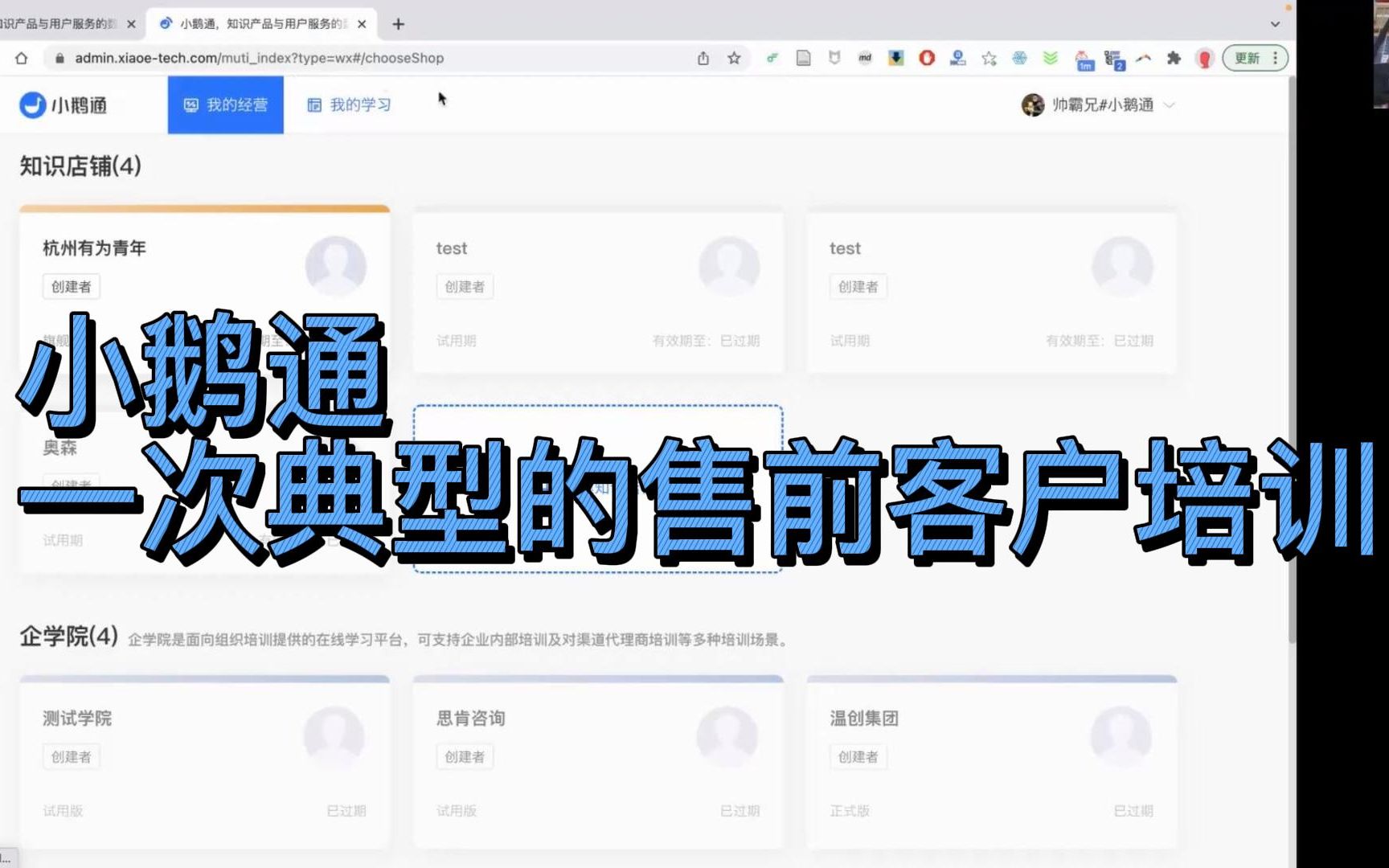Click 已过期 status on 测试学院 card
The image size is (1389, 868).
click(x=346, y=811)
